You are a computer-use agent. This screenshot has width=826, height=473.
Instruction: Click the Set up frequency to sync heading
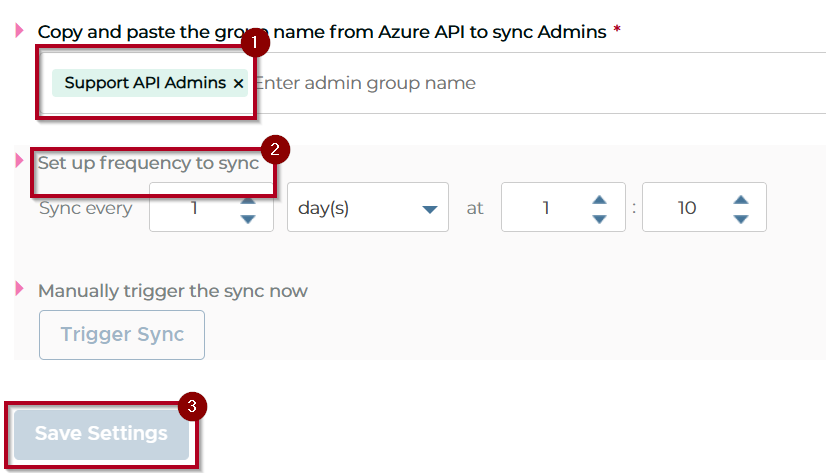click(149, 163)
